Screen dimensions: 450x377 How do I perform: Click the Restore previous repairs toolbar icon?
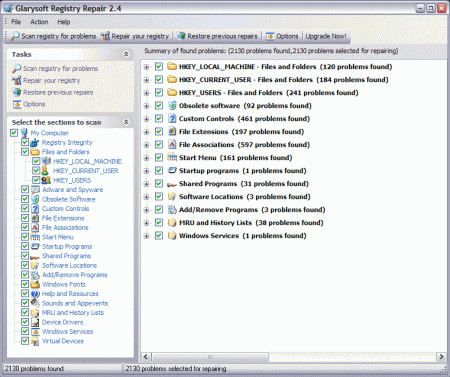(x=181, y=36)
